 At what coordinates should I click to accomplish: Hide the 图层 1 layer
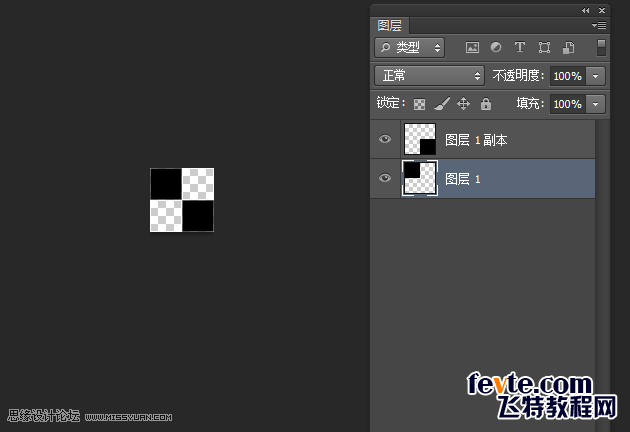tap(385, 178)
